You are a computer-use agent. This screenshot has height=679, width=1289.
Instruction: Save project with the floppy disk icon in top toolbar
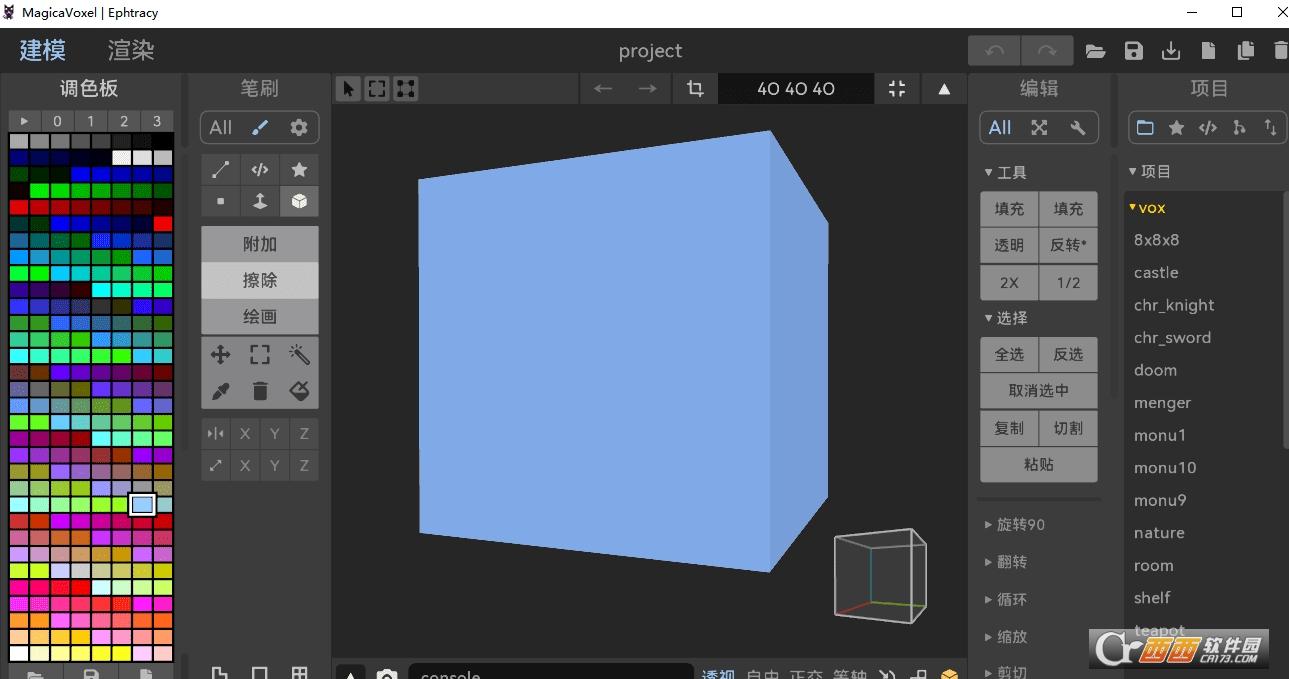point(1133,51)
